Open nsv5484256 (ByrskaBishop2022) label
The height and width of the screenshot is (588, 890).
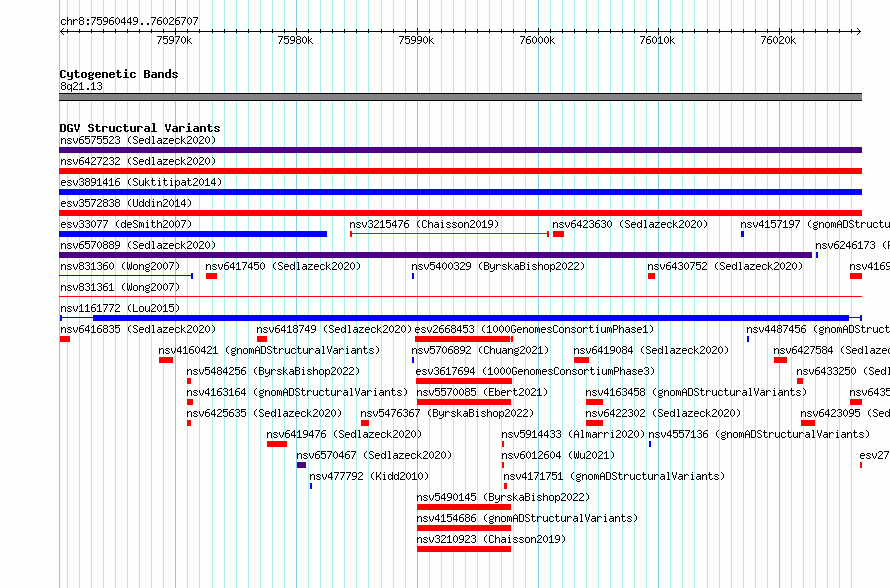click(x=273, y=371)
